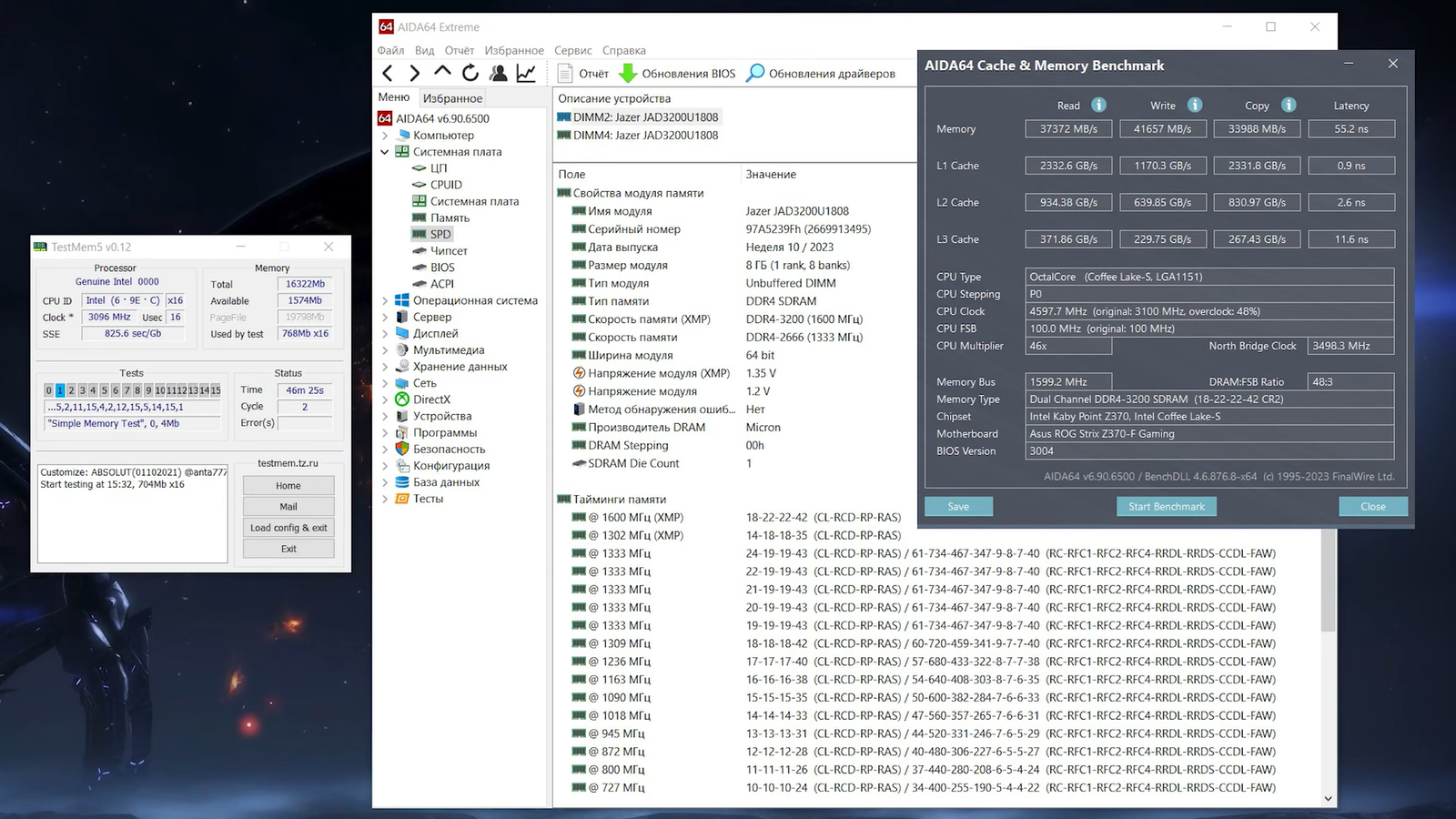Switch to the Избранное tab

(452, 98)
